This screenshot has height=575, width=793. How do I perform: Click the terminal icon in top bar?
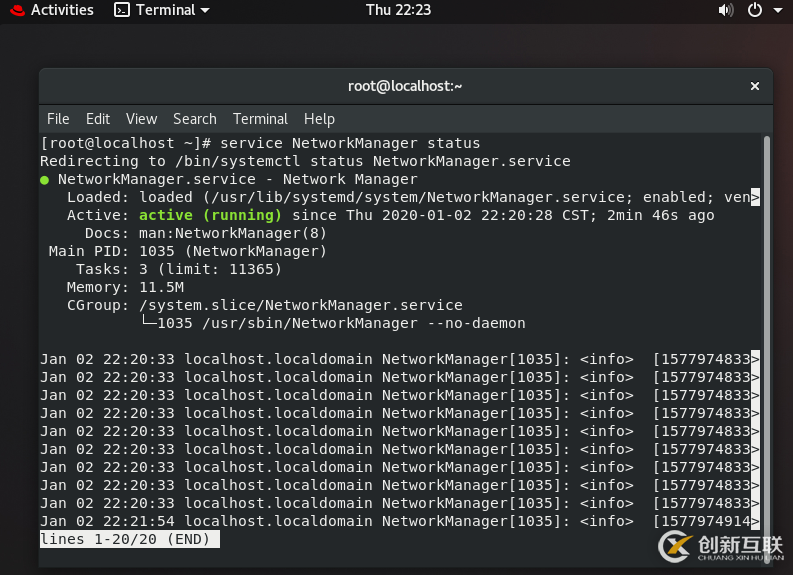[121, 10]
